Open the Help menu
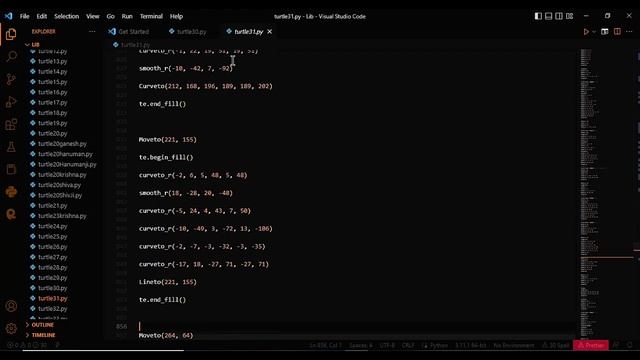Screen dimensions: 640x360 click(x=176, y=16)
